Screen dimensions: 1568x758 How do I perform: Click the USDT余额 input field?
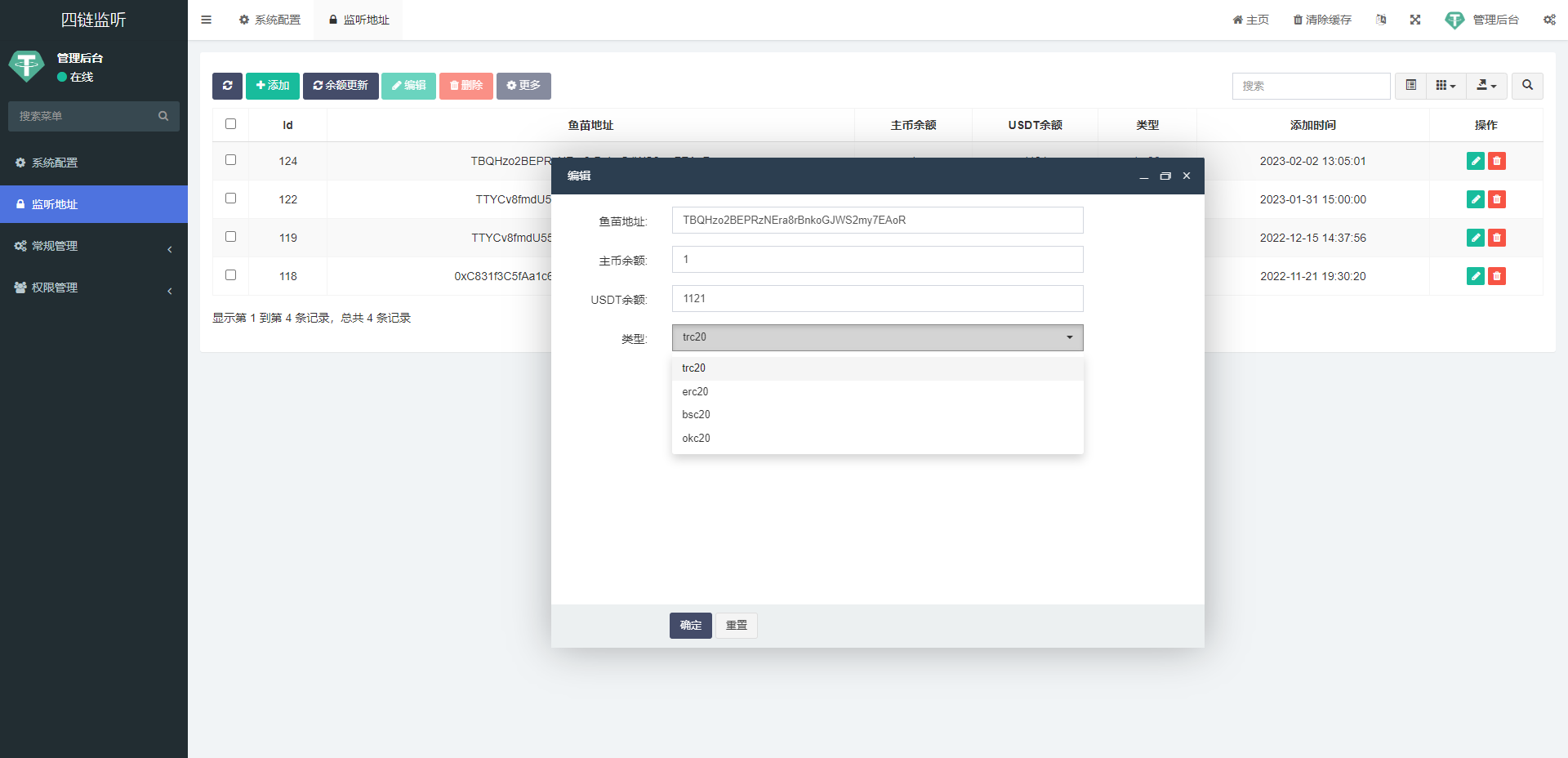877,299
